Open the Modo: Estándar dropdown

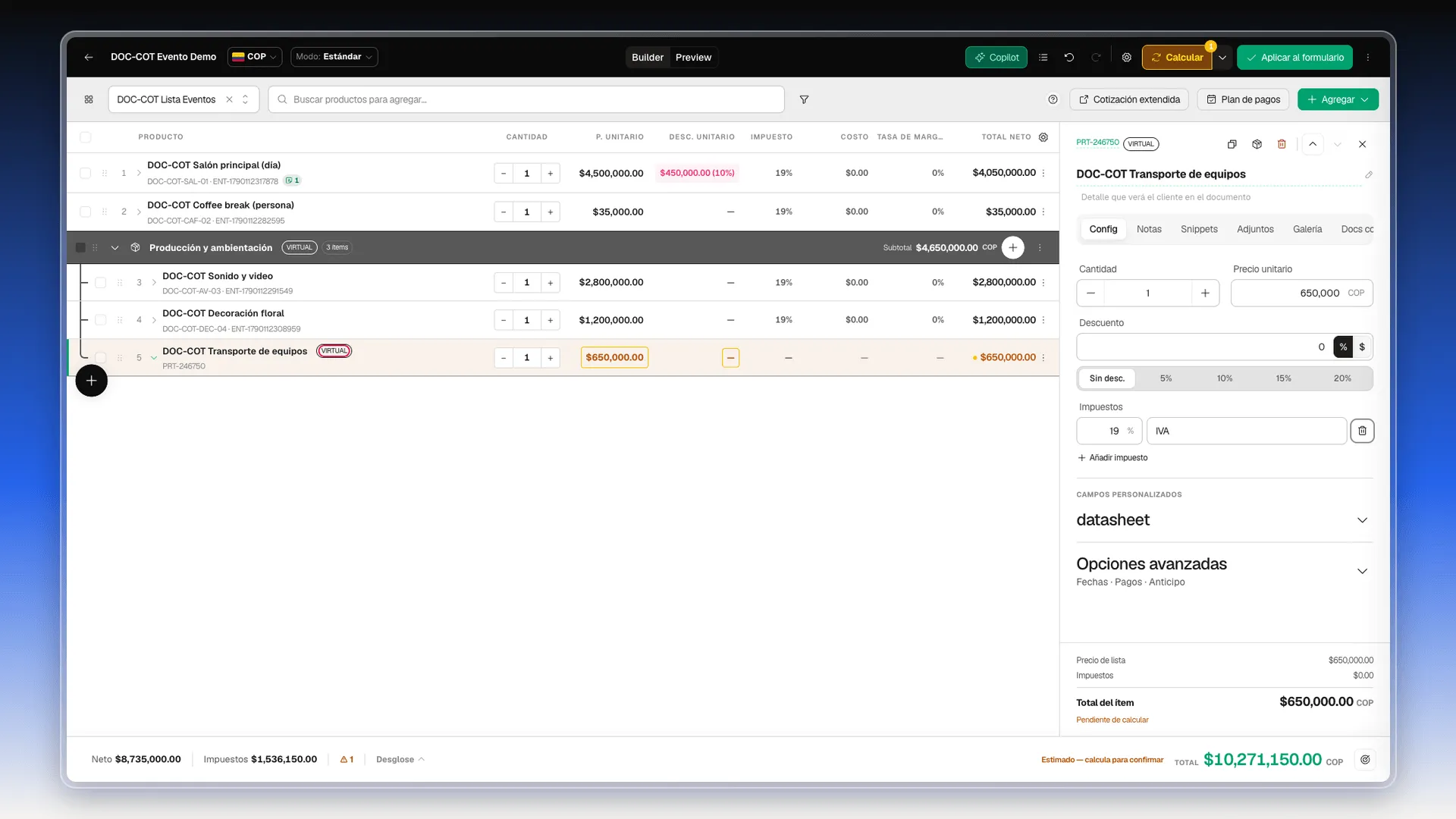tap(334, 57)
